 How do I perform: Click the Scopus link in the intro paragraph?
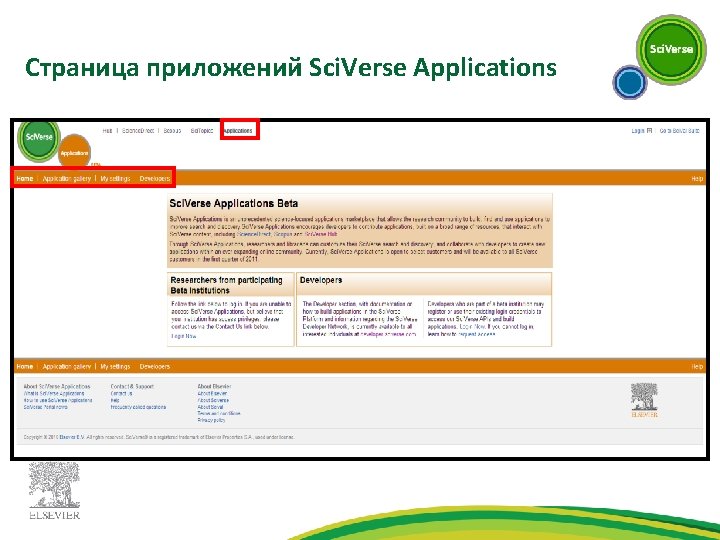(x=283, y=234)
